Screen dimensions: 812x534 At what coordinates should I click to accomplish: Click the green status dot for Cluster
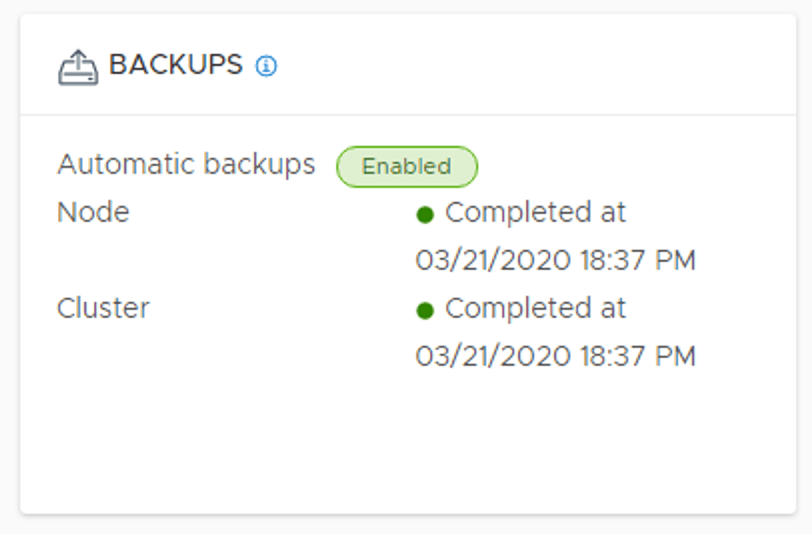pos(425,310)
